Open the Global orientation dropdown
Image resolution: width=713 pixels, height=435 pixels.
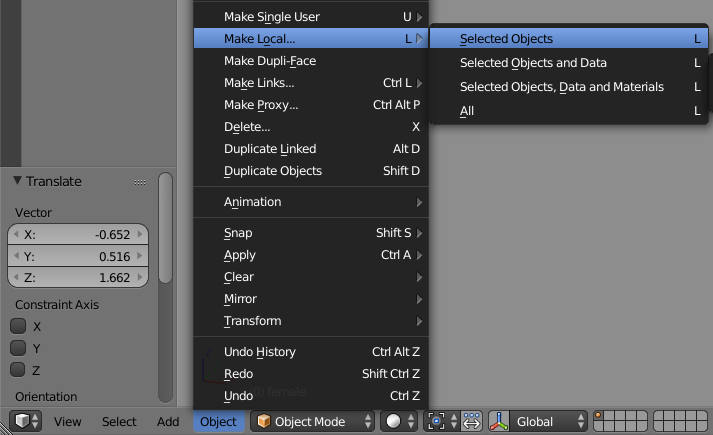click(x=548, y=421)
